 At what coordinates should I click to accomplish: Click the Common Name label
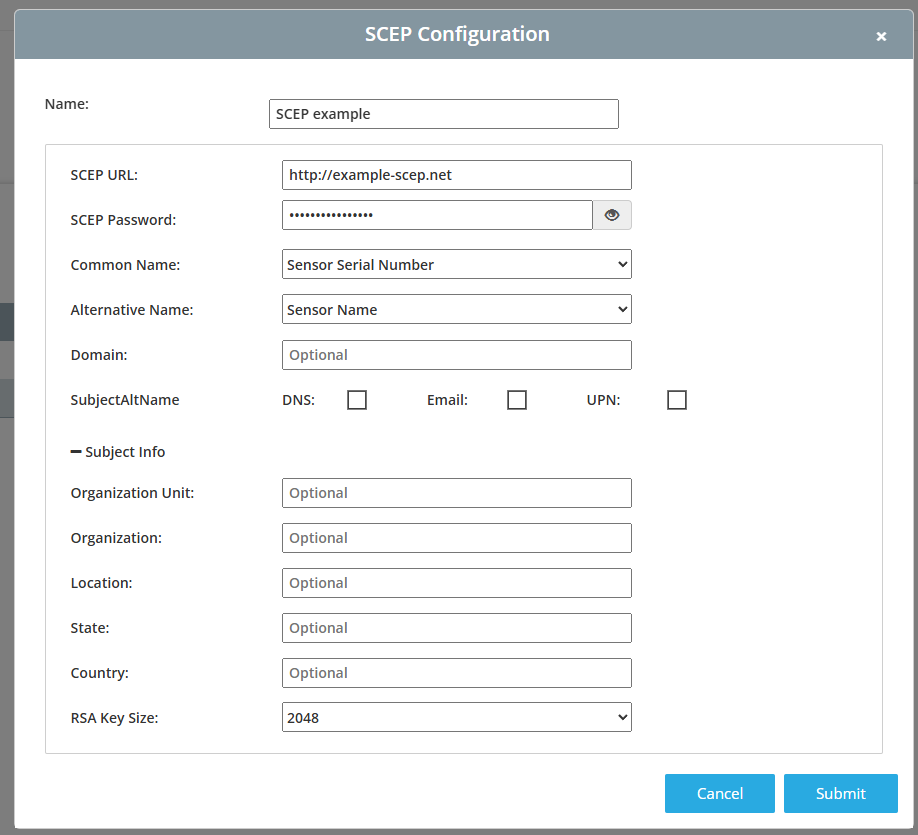coord(125,265)
